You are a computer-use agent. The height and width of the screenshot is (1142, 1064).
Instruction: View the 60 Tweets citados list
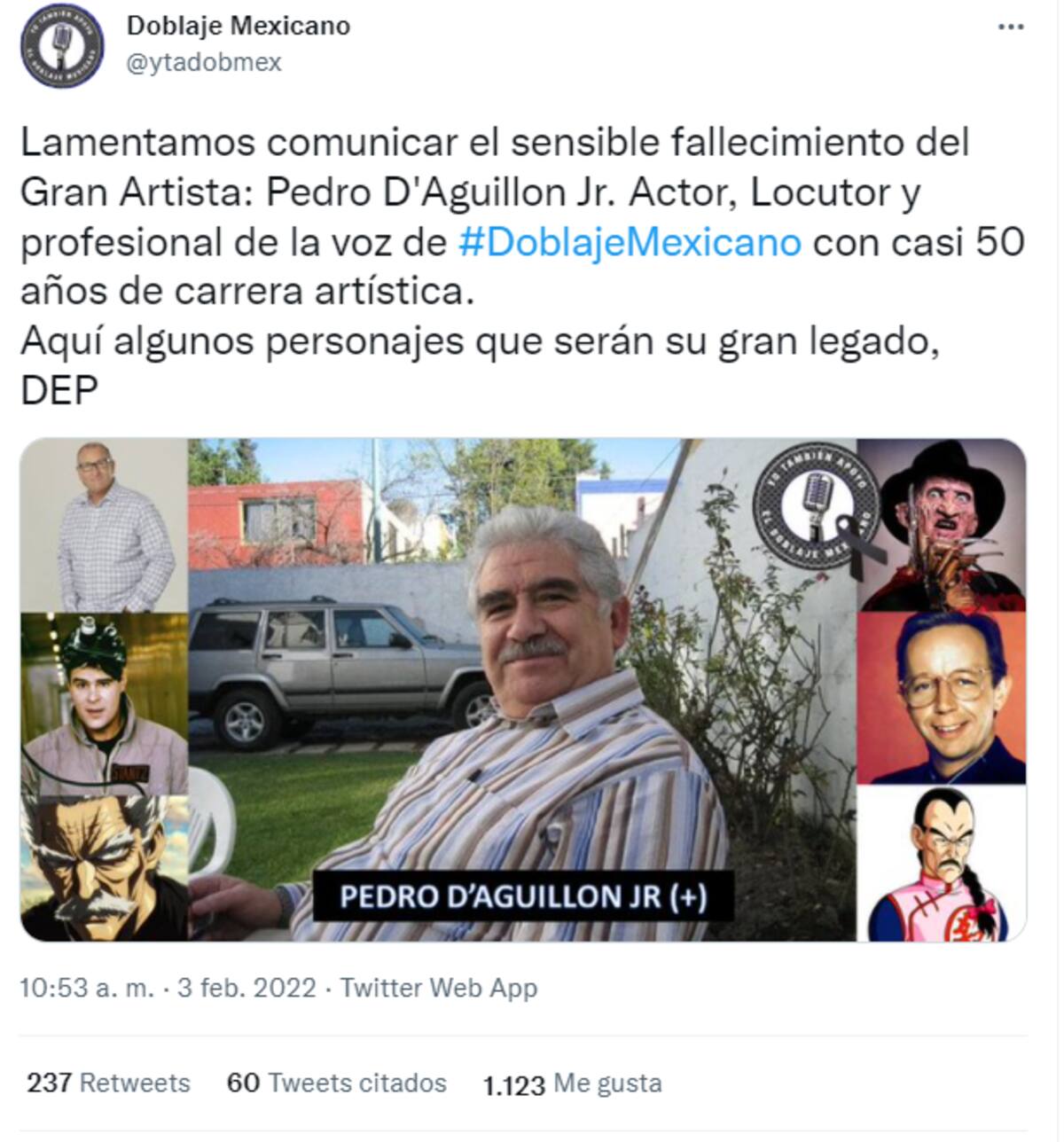tap(337, 1083)
